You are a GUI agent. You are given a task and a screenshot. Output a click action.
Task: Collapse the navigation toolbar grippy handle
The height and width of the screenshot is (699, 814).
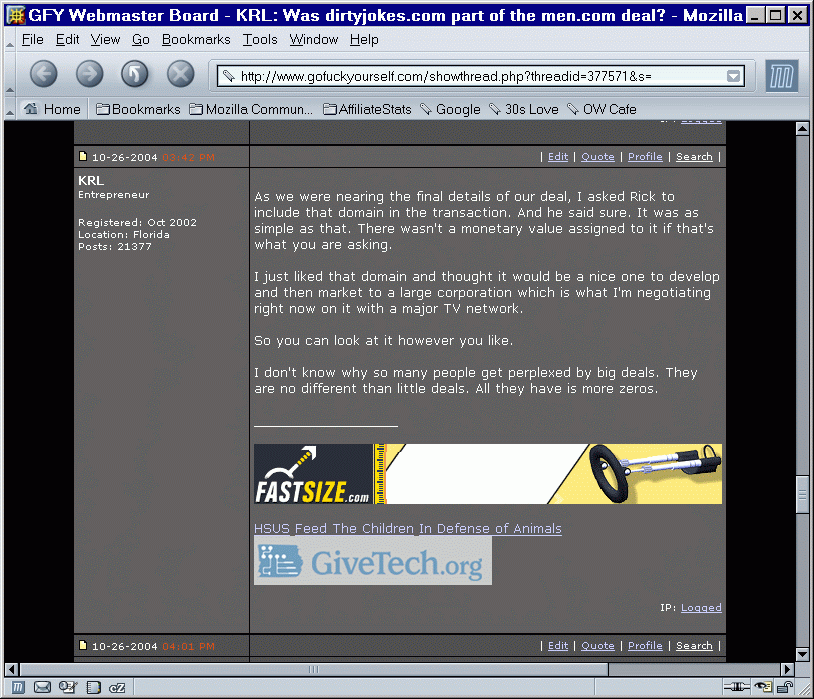[x=10, y=75]
